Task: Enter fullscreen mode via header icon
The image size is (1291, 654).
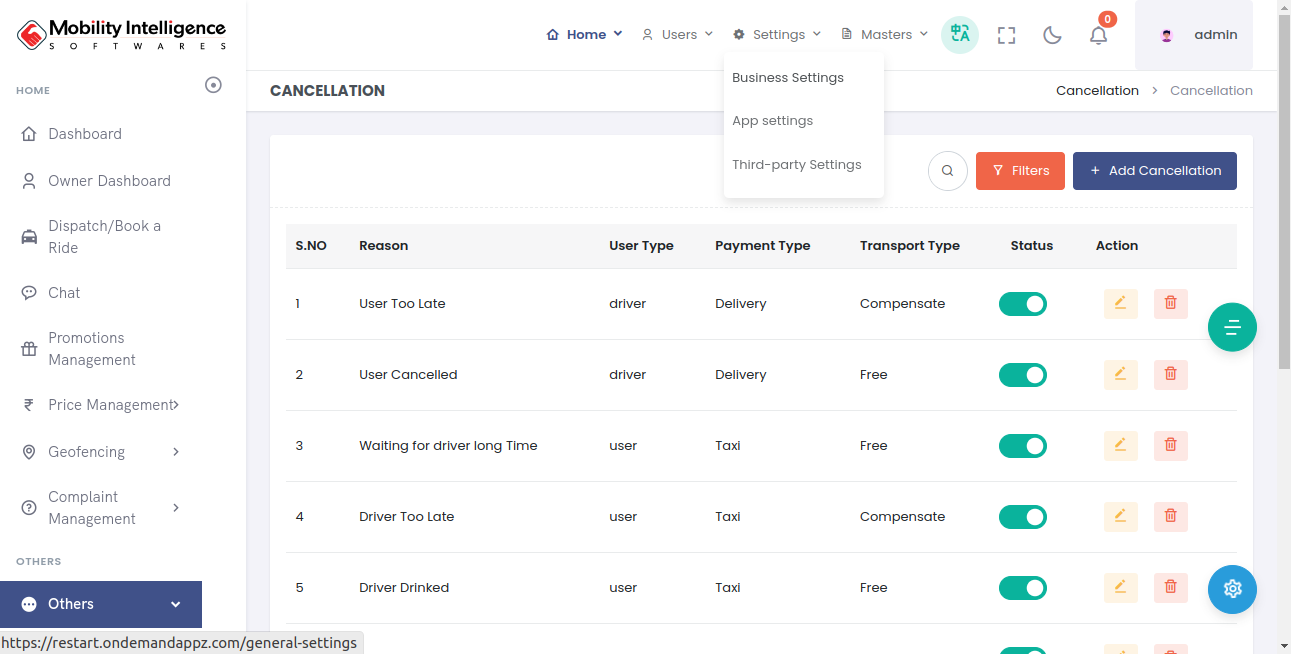Action: (x=1007, y=35)
